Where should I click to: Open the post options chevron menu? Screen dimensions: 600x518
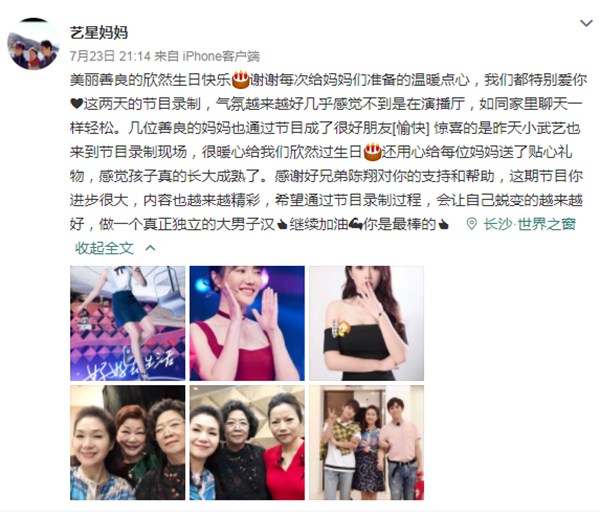pos(586,24)
